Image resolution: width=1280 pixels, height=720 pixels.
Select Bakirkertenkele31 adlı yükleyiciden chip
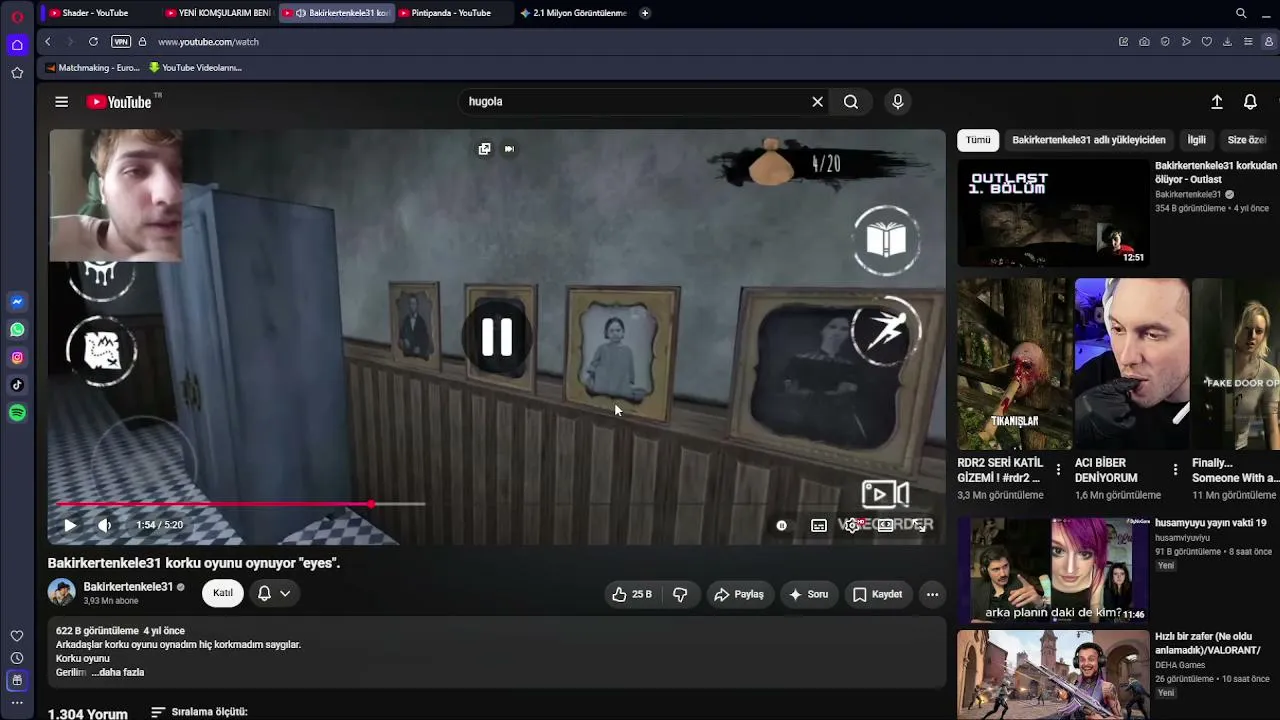pyautogui.click(x=1089, y=140)
